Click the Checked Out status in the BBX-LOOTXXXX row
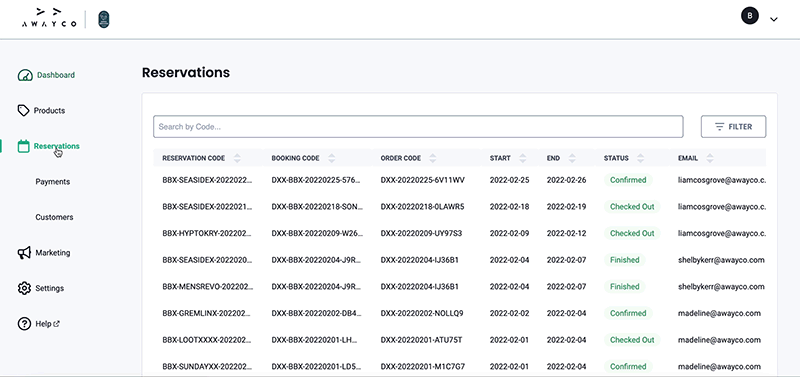The image size is (800, 377). coord(632,340)
